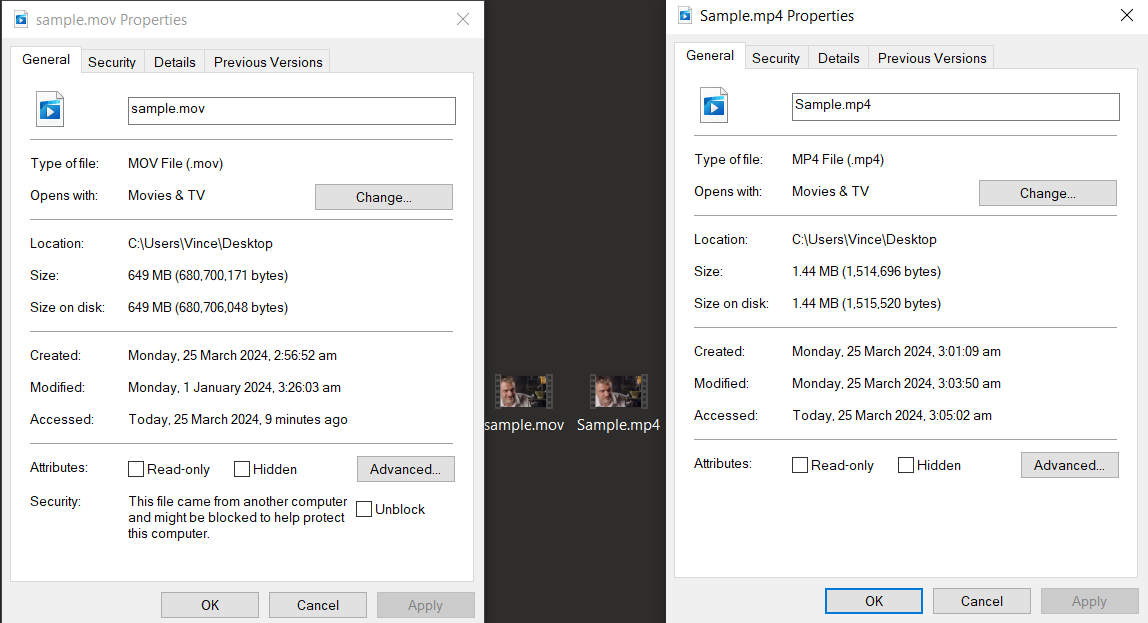Open the Details tab for sample.mov
This screenshot has width=1148, height=623.
point(174,61)
